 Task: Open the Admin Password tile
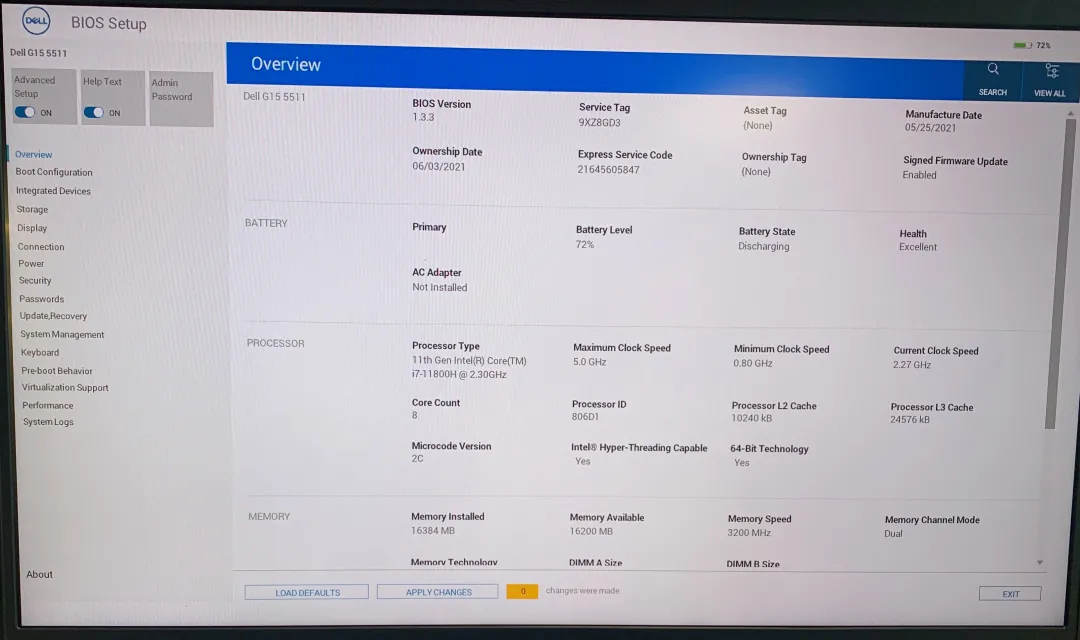click(x=181, y=99)
